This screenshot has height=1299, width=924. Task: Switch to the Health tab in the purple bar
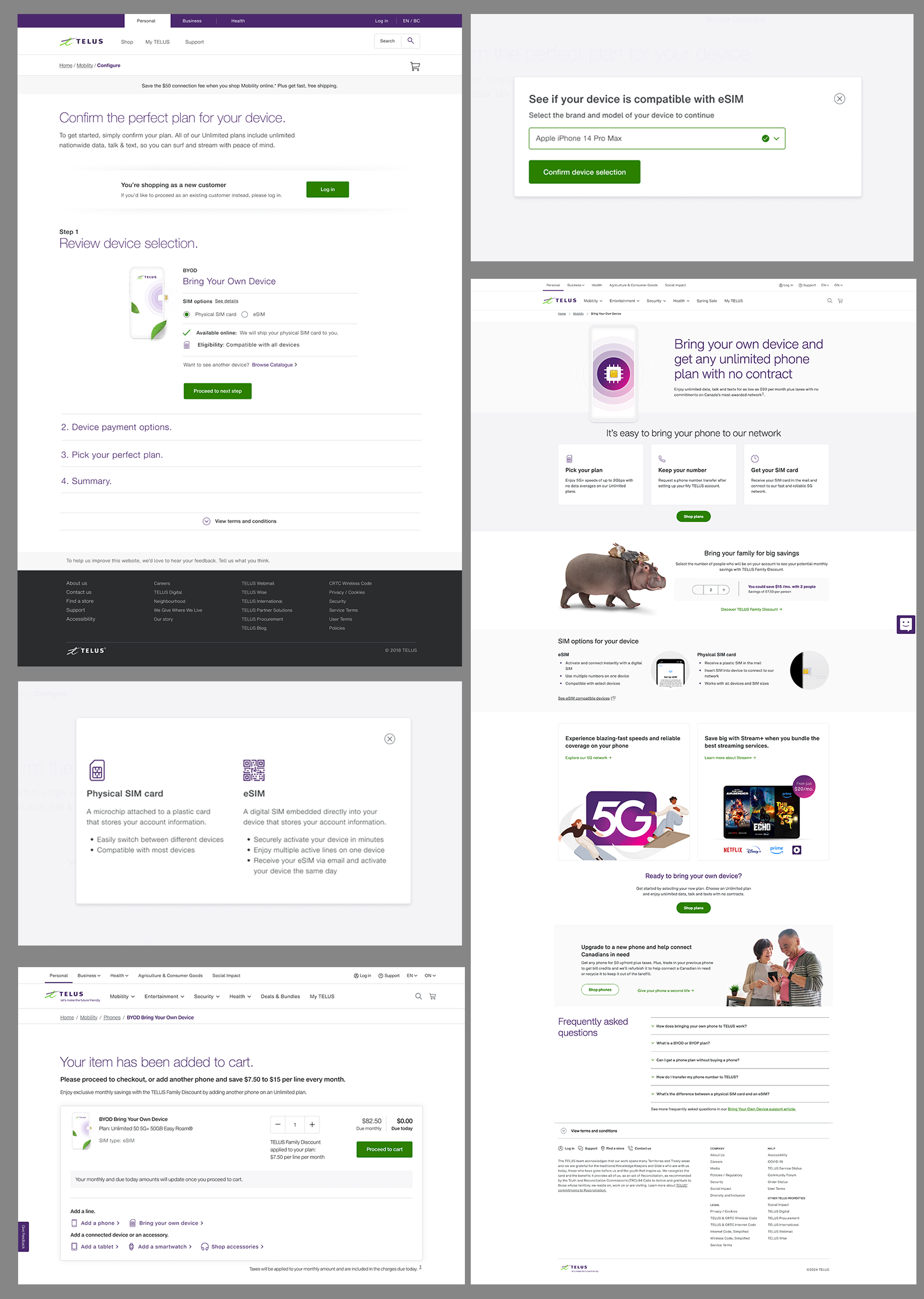[x=238, y=21]
